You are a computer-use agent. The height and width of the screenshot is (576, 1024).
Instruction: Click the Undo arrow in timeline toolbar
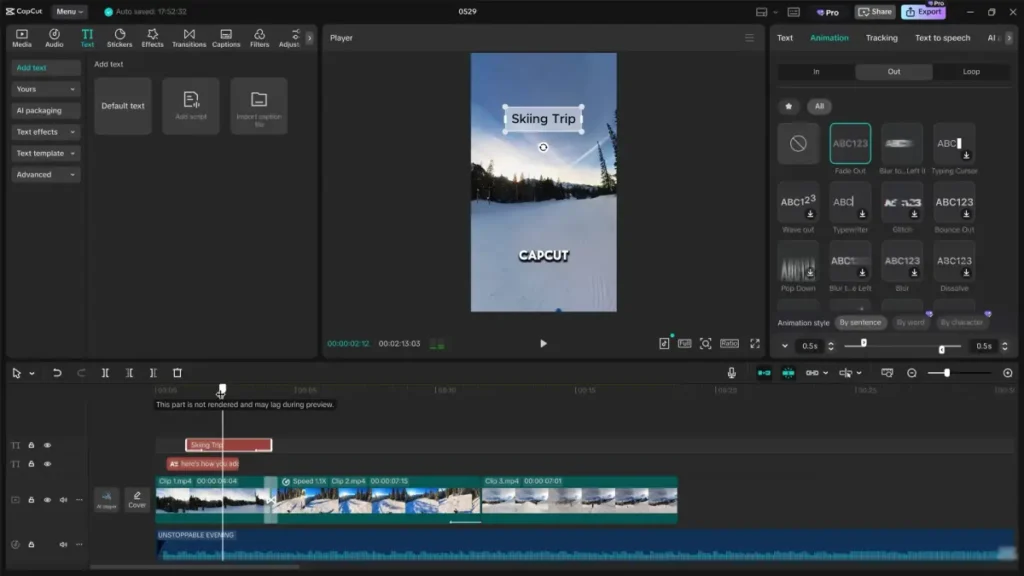coord(57,373)
